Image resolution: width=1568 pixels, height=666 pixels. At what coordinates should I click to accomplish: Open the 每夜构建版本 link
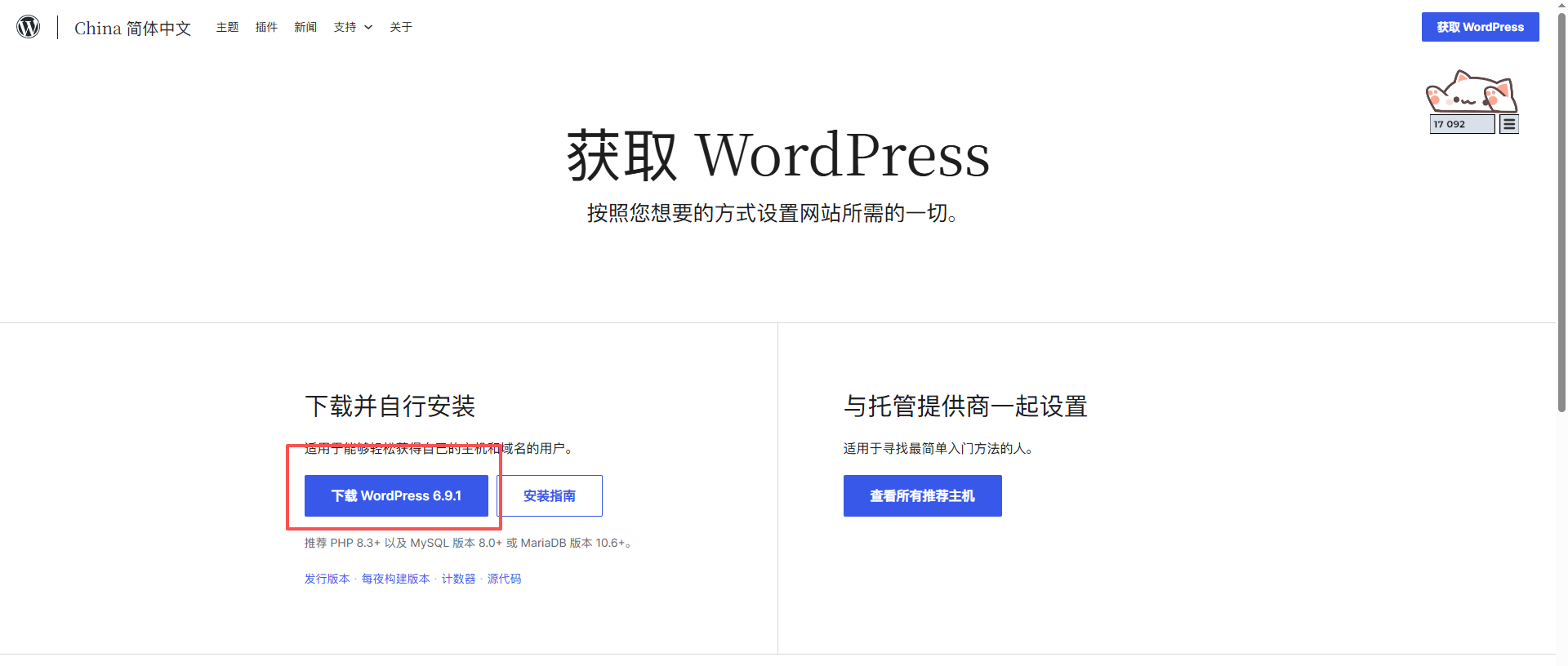pyautogui.click(x=395, y=579)
